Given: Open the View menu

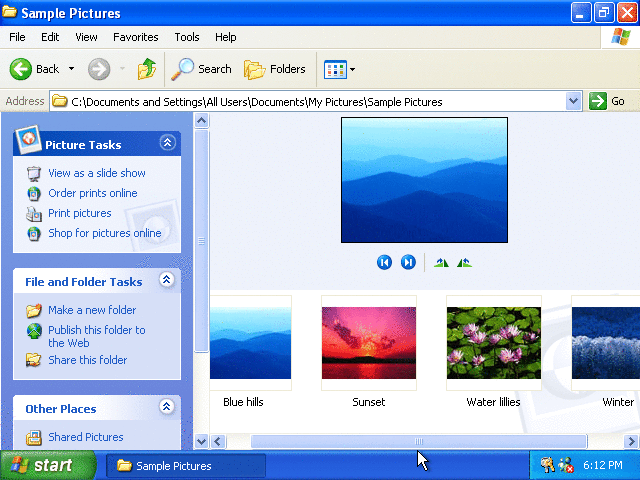Looking at the screenshot, I should [x=86, y=37].
